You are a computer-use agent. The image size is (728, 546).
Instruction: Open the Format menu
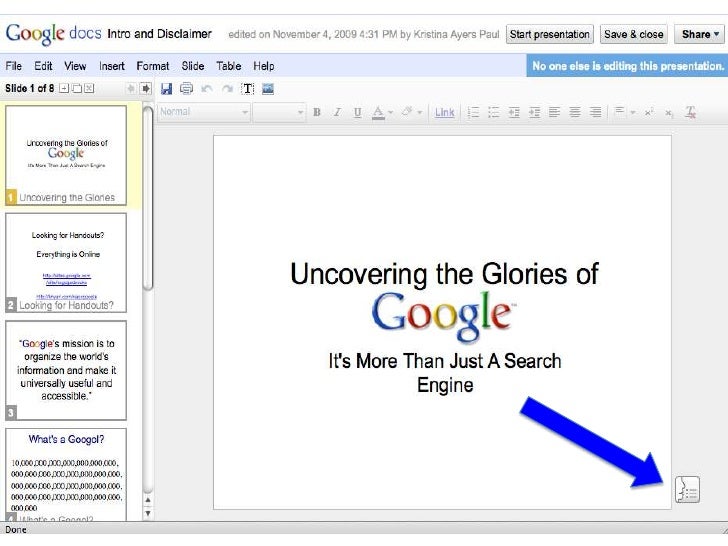click(x=153, y=66)
